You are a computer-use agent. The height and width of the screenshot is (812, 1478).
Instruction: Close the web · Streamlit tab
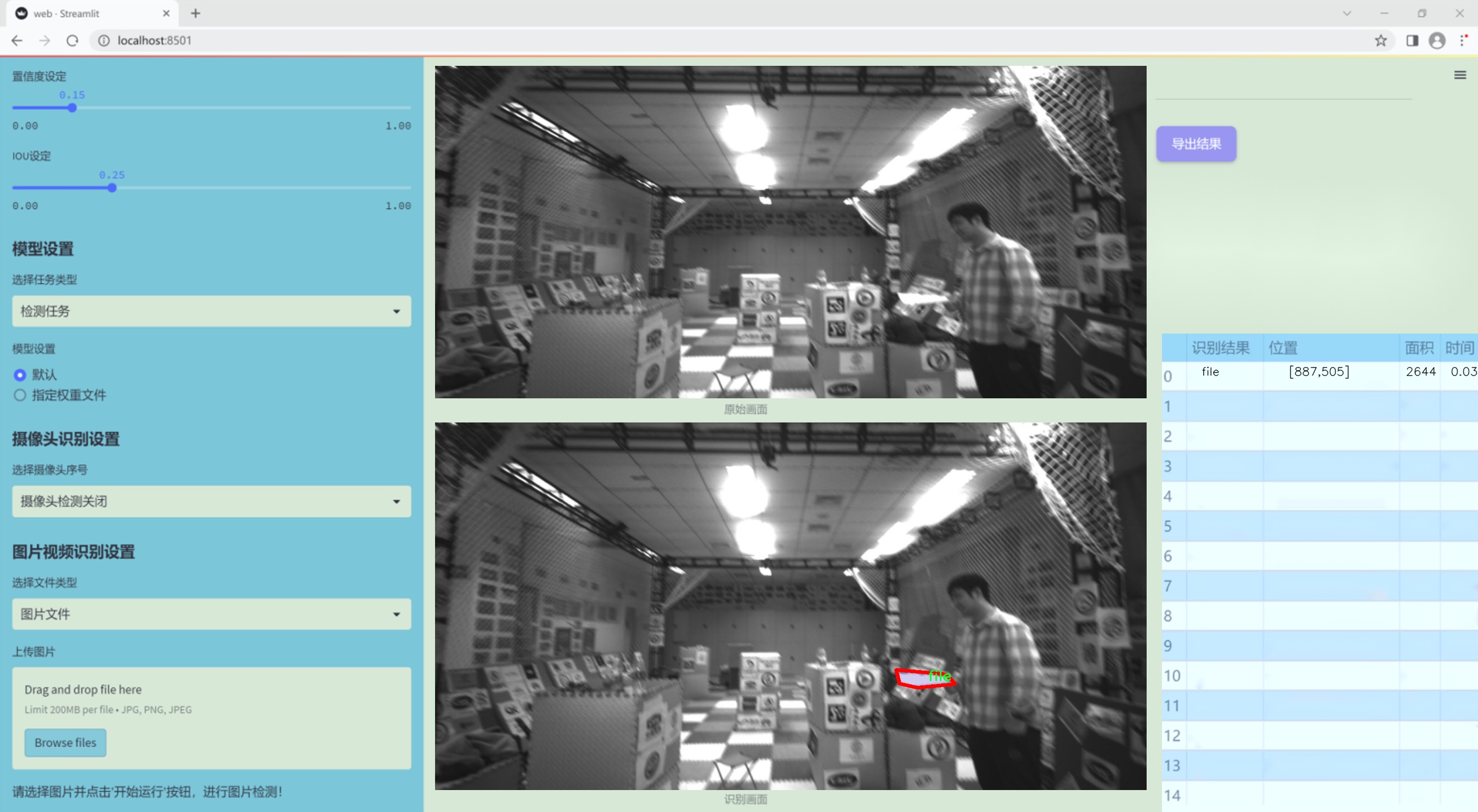(166, 13)
